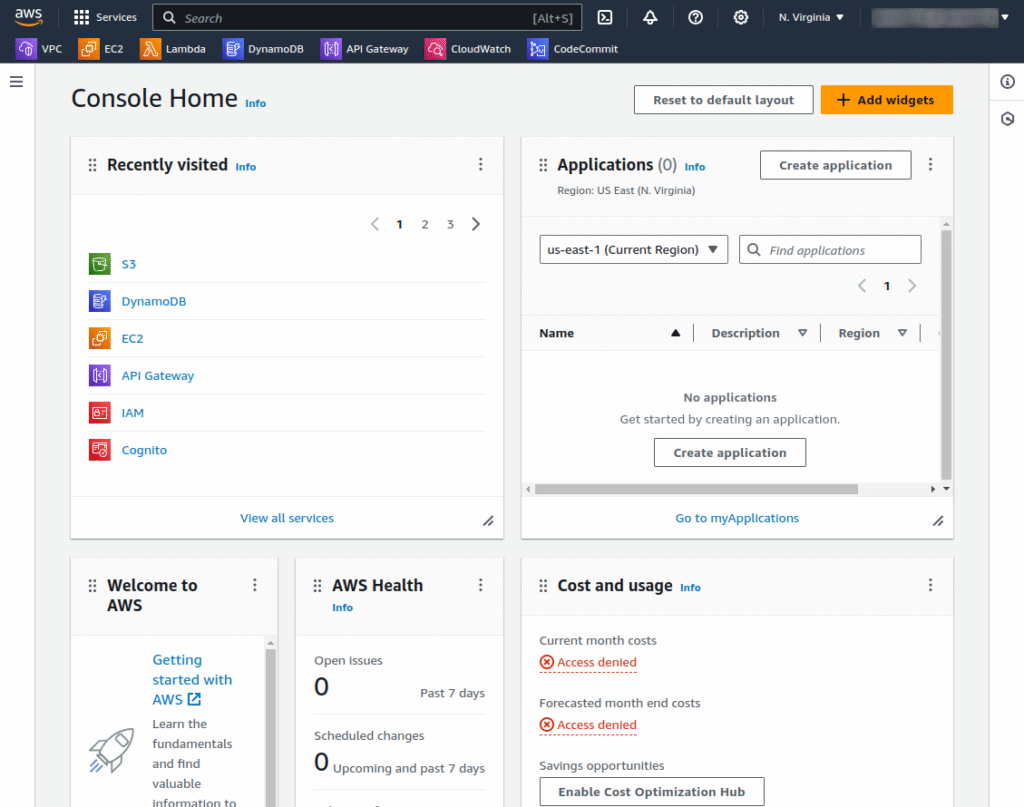
Task: Open the hexagon icon below the info icon
Action: (1007, 119)
